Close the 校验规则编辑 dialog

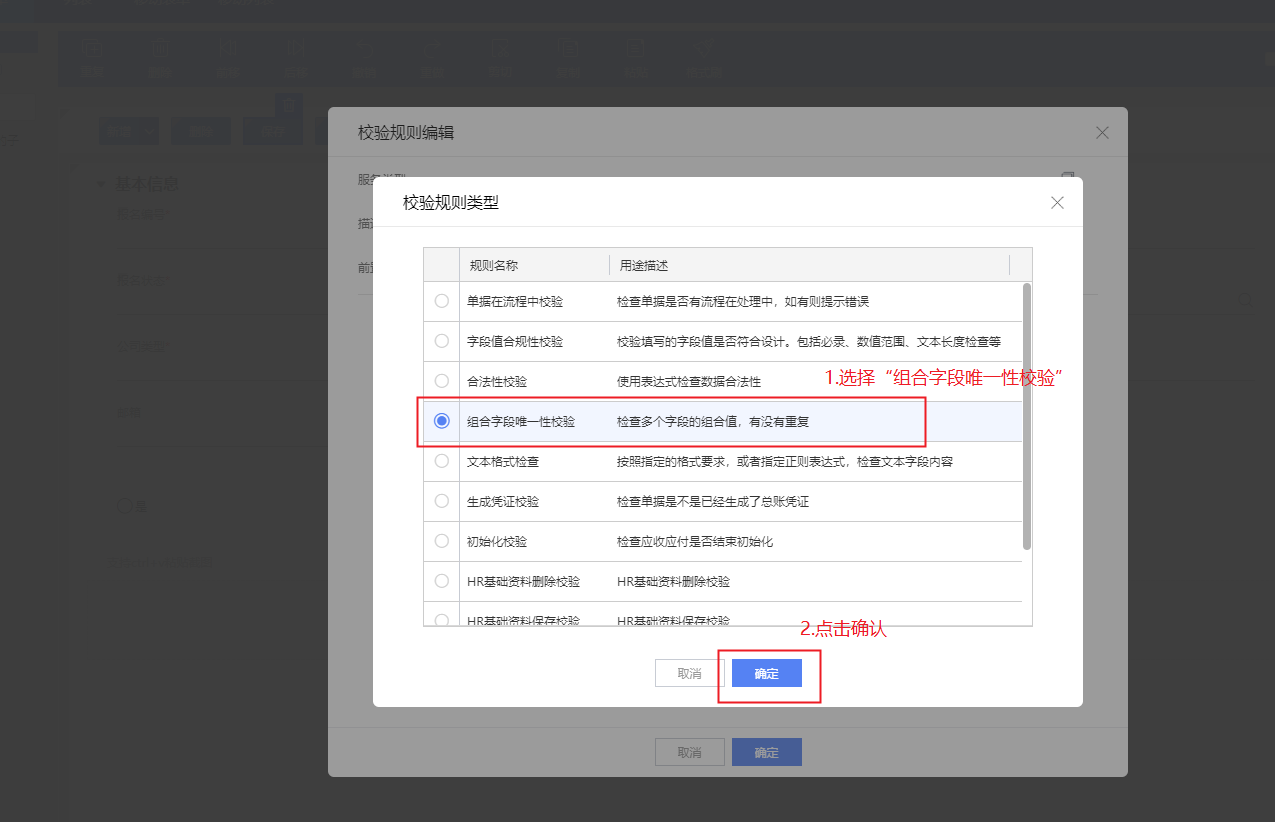click(x=1102, y=133)
